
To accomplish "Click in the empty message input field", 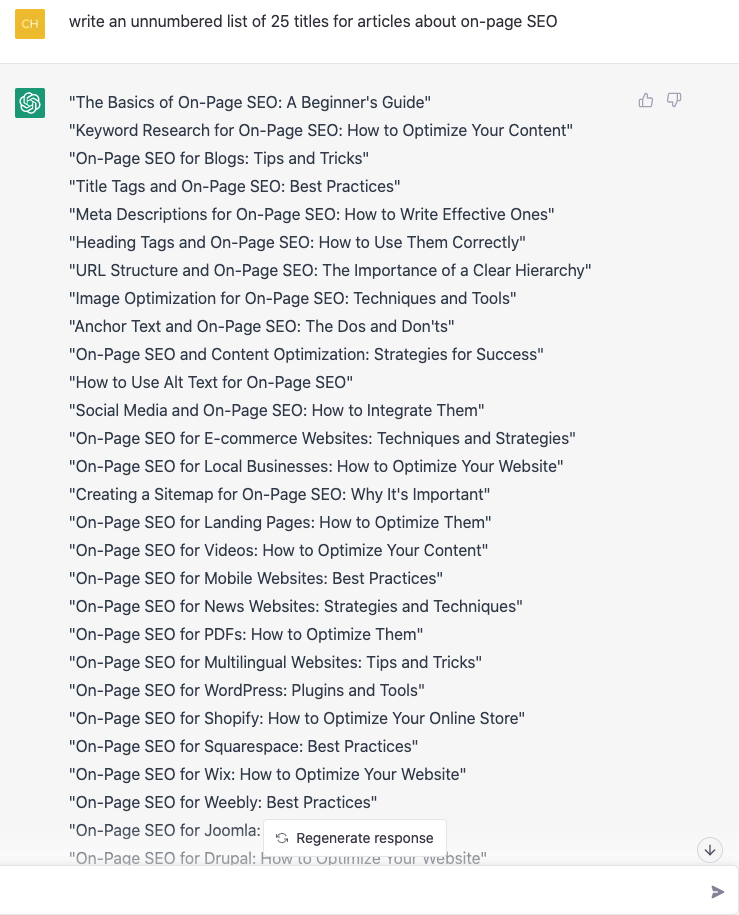I will tap(350, 891).
